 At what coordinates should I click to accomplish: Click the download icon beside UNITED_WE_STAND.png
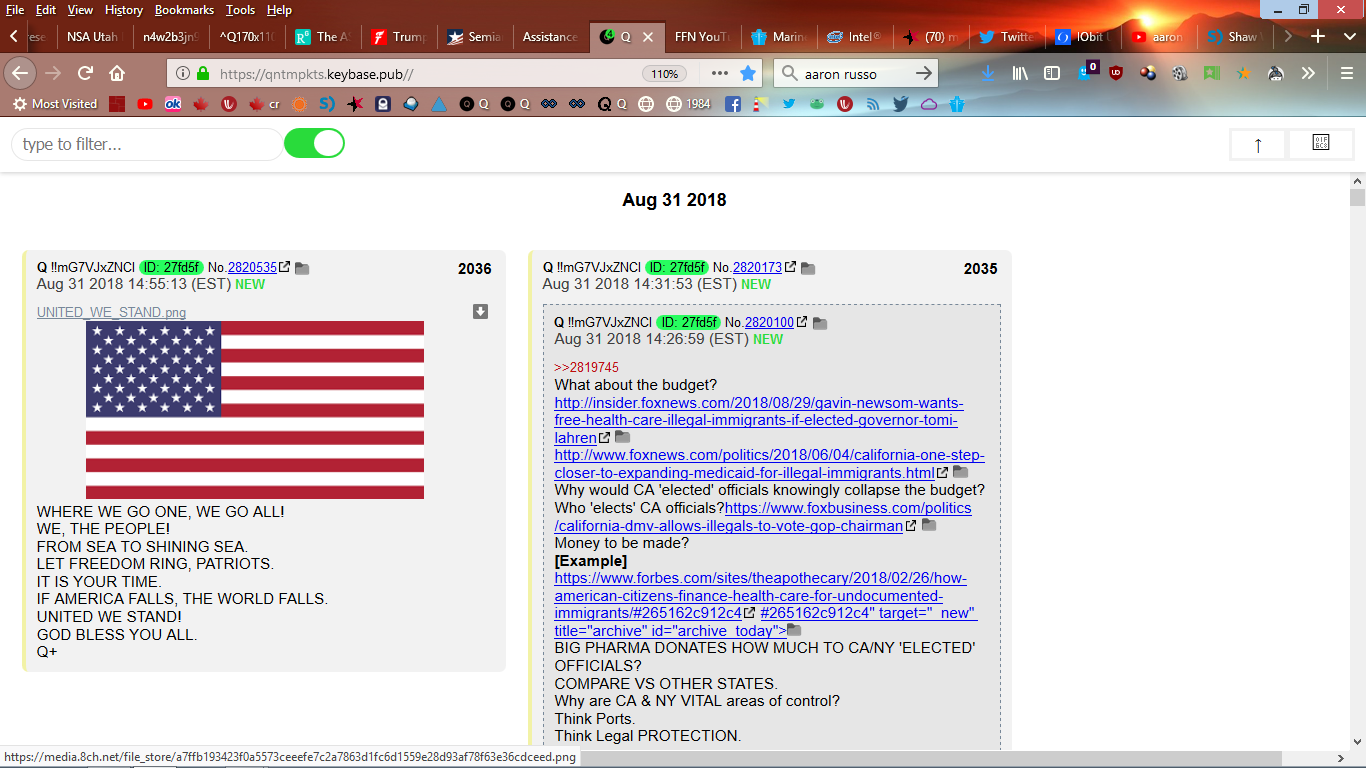click(480, 312)
